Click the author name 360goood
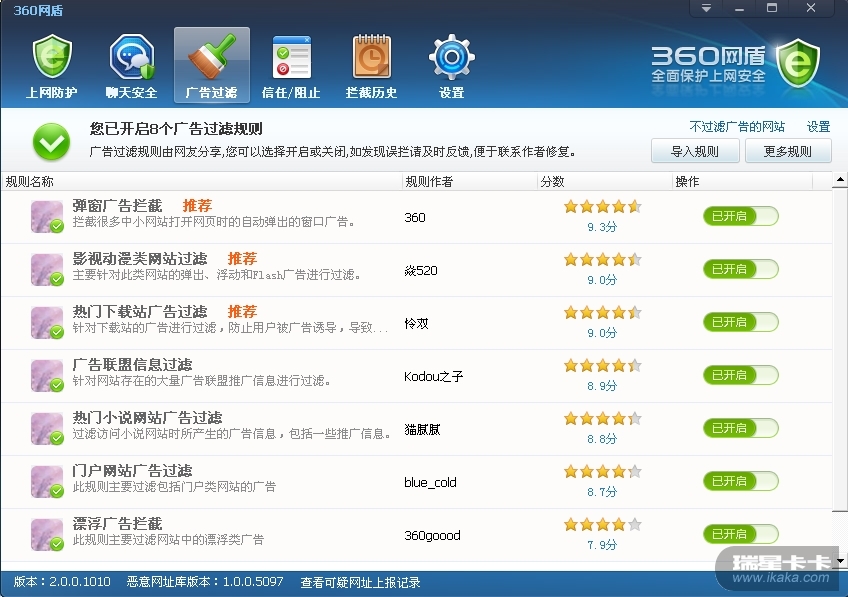Viewport: 848px width, 597px height. point(432,535)
